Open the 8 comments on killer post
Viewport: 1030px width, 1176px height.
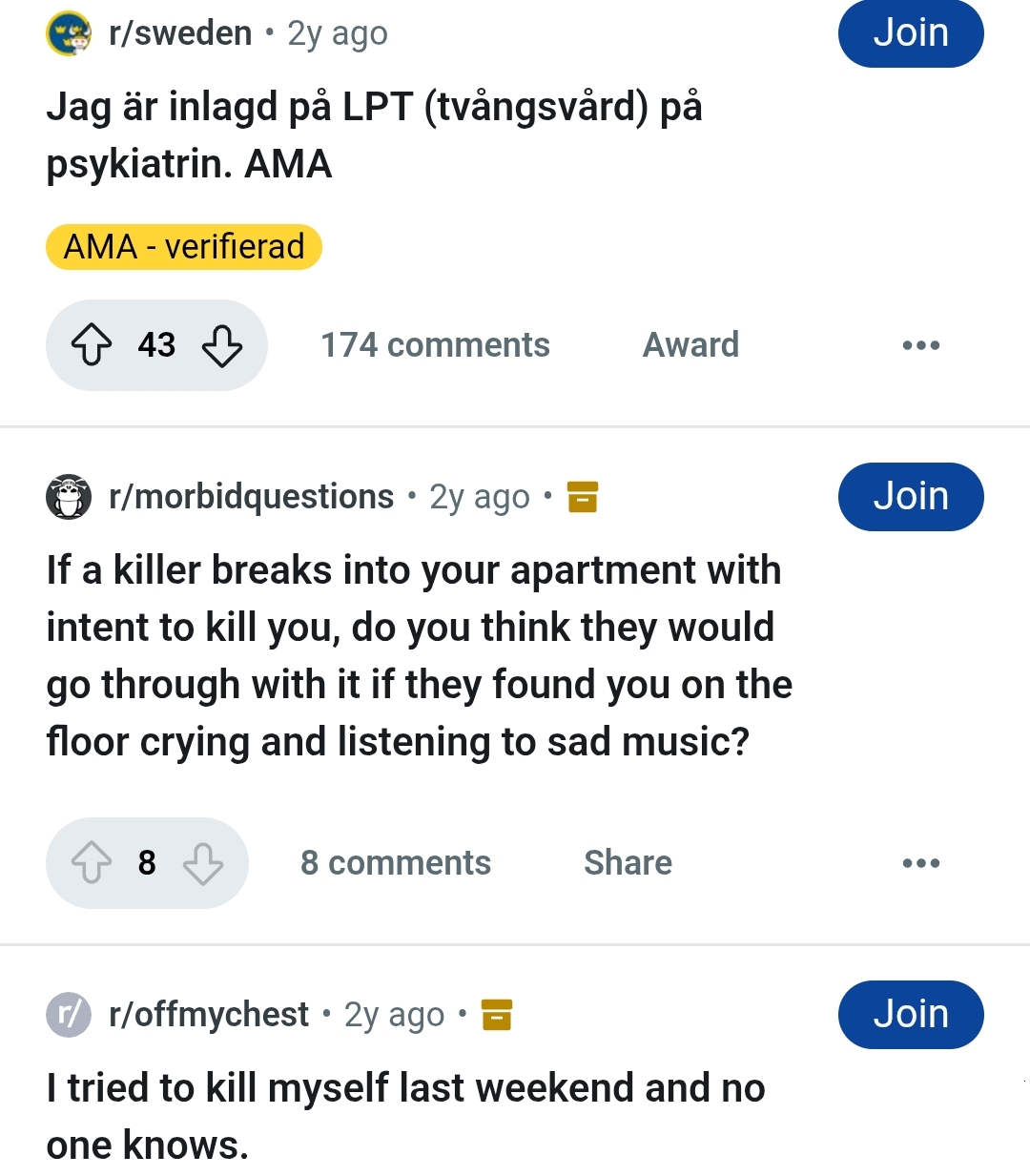(396, 863)
